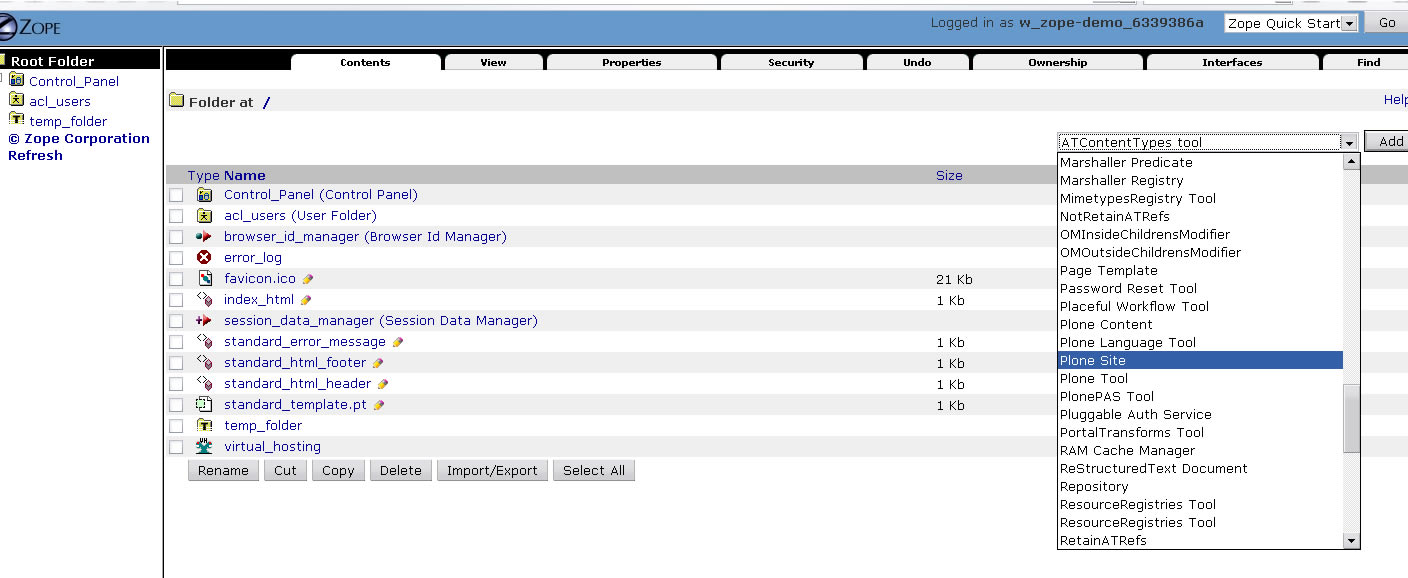
Task: Click the folder icon beside 'Folder at'
Action: (x=177, y=101)
